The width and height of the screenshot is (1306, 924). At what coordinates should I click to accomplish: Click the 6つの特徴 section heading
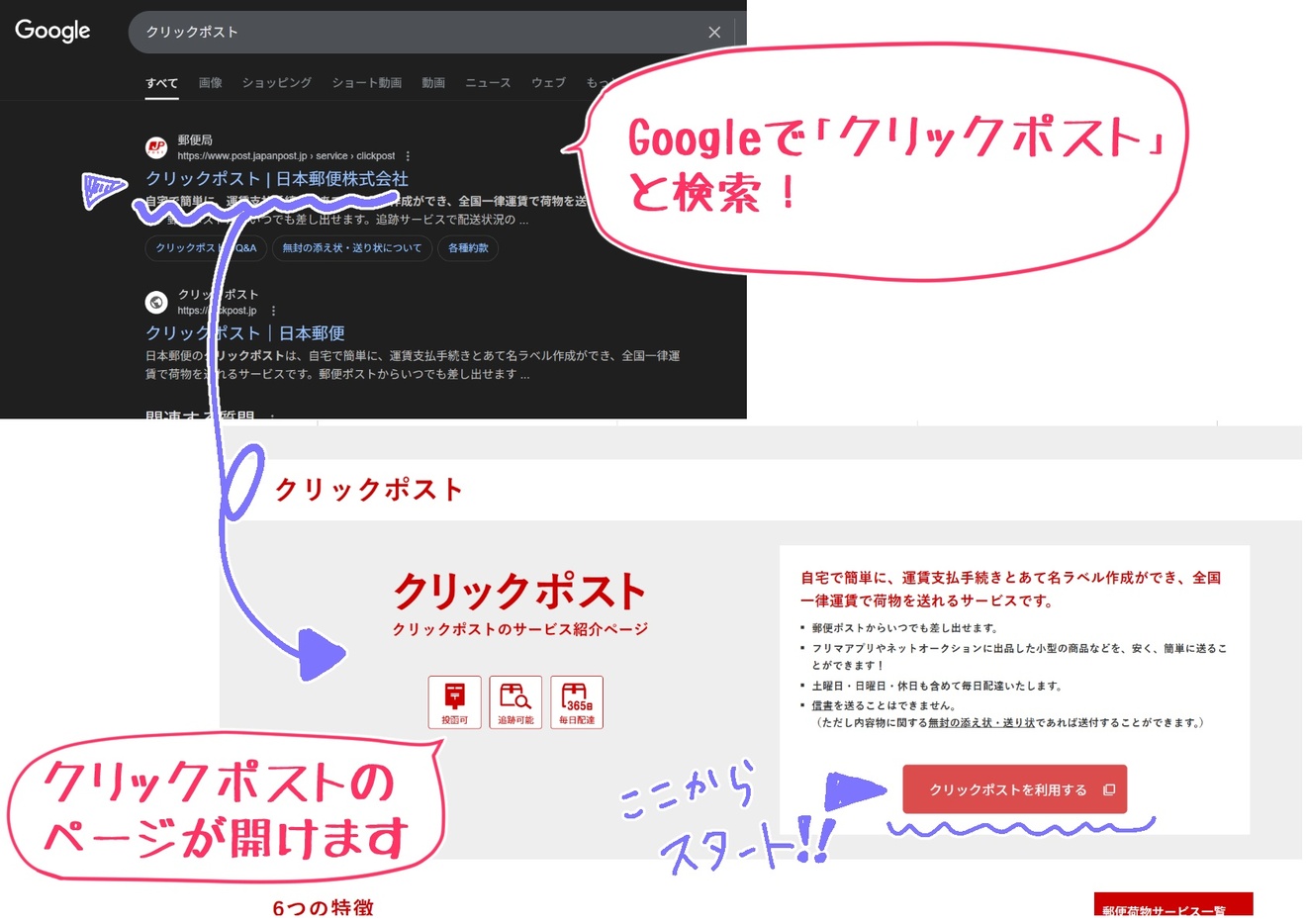(x=323, y=907)
